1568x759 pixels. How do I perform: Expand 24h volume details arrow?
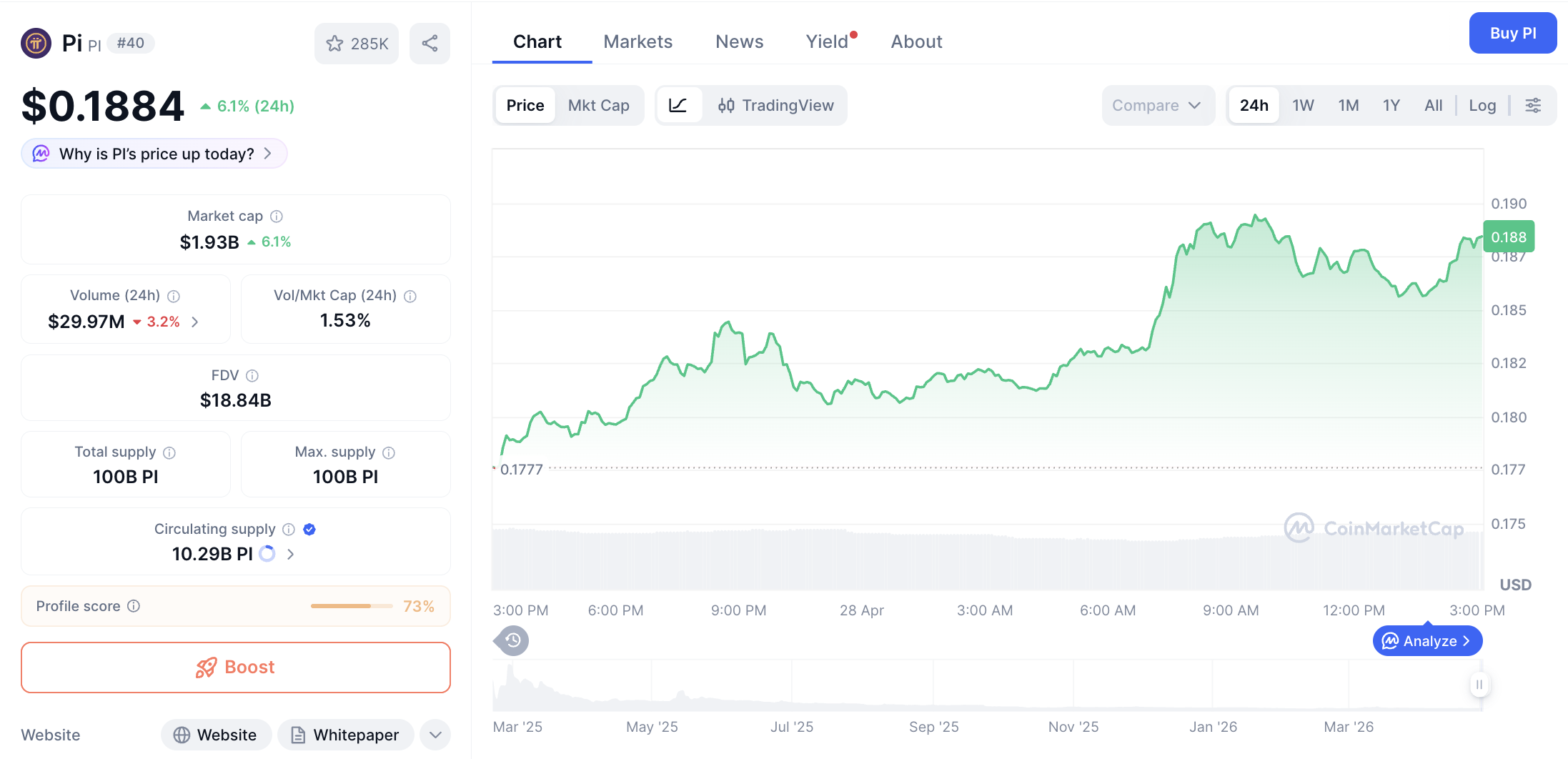(x=195, y=322)
